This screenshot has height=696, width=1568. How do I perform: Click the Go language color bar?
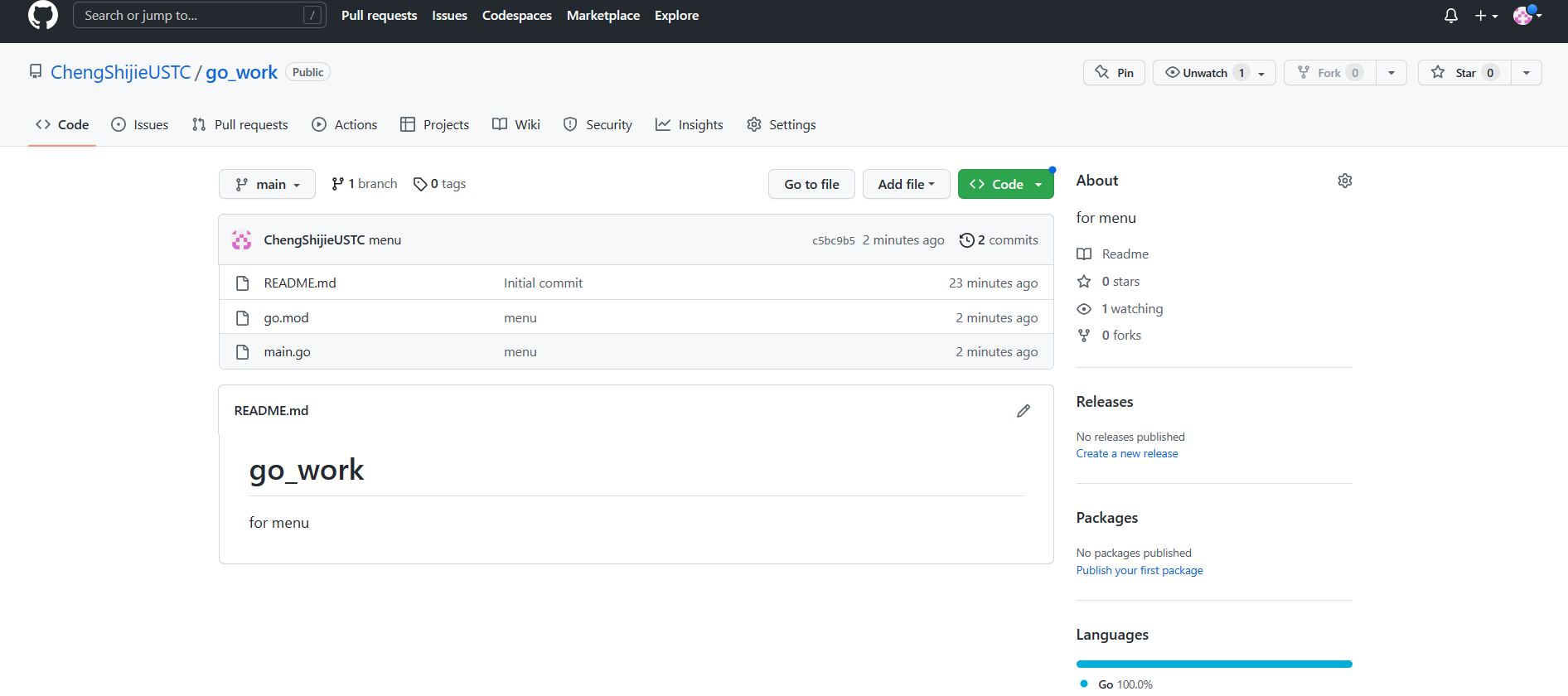coord(1213,664)
